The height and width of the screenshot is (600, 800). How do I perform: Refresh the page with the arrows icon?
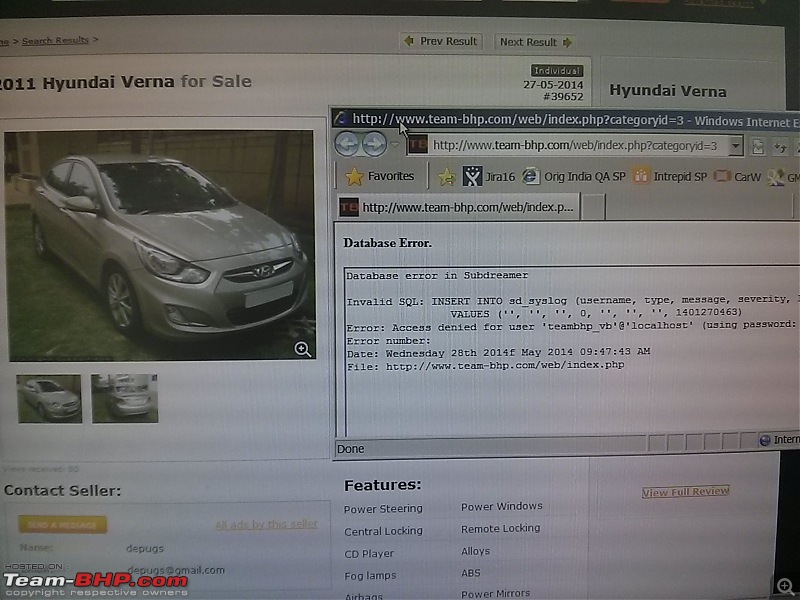[780, 147]
